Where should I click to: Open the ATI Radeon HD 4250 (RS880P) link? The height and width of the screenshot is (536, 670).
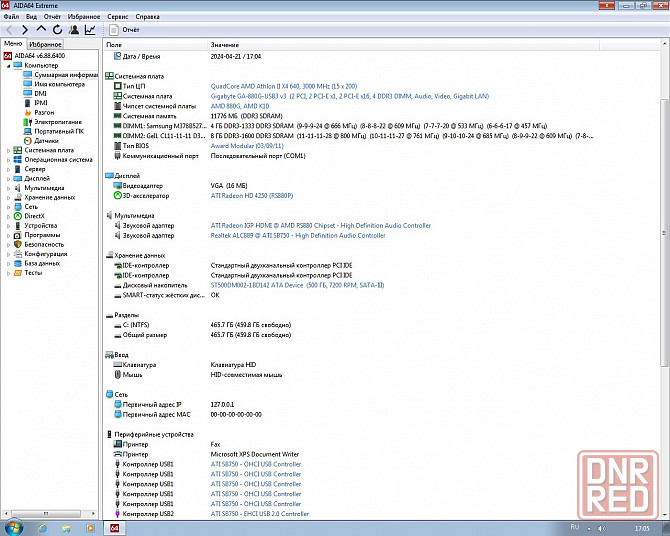click(x=252, y=196)
